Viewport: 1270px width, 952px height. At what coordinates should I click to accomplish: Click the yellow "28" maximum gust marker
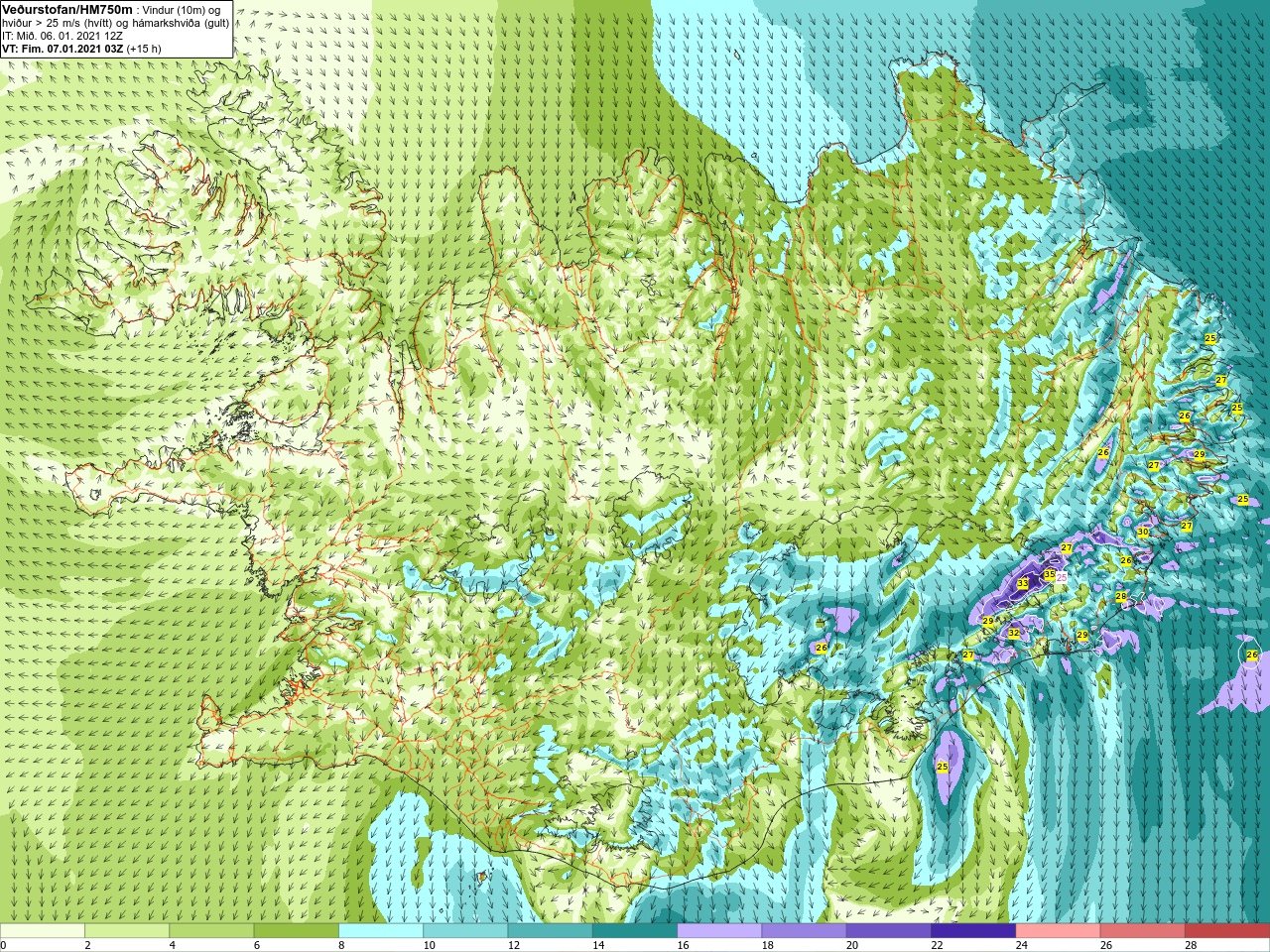coord(1120,596)
